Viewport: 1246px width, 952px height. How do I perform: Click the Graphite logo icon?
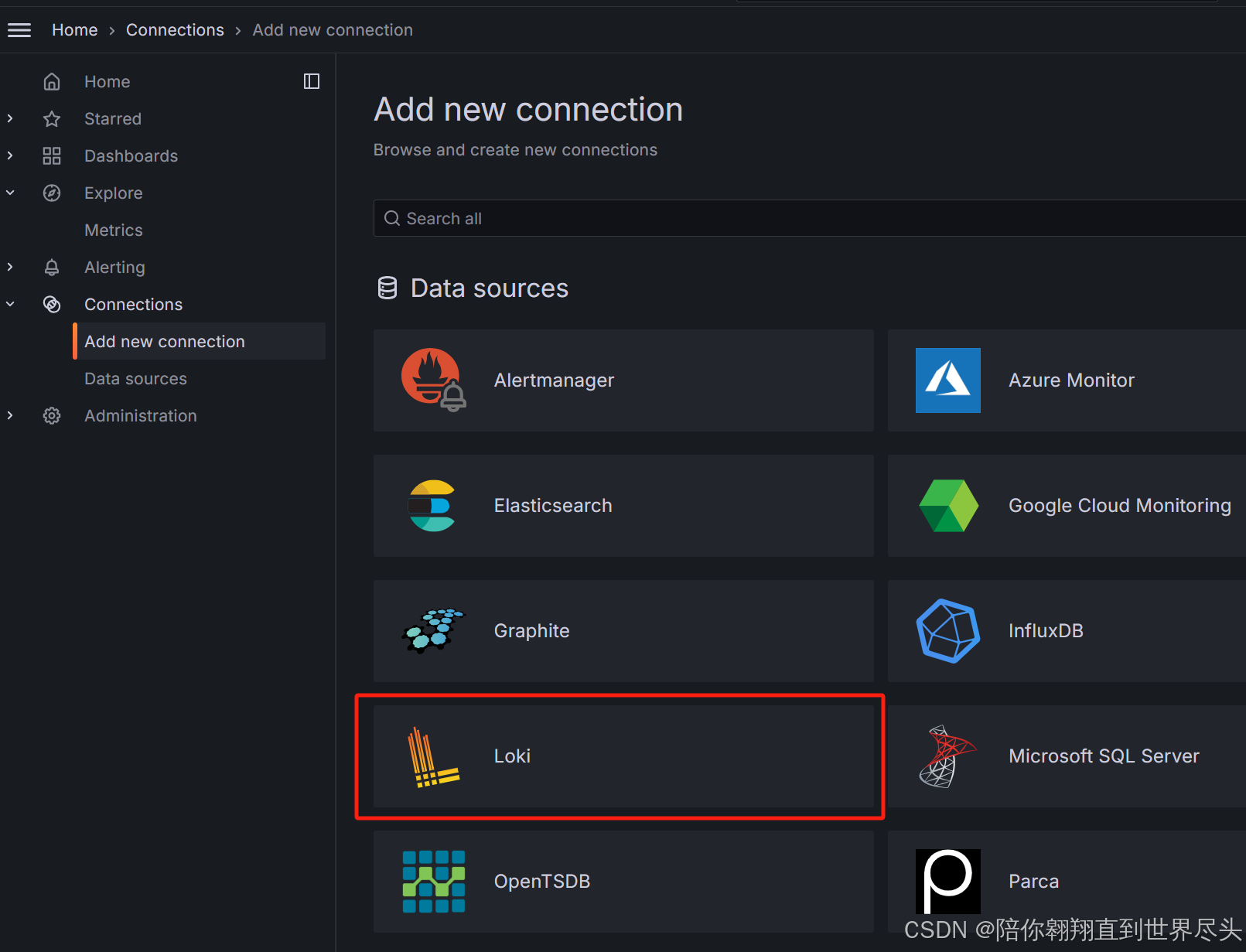434,631
